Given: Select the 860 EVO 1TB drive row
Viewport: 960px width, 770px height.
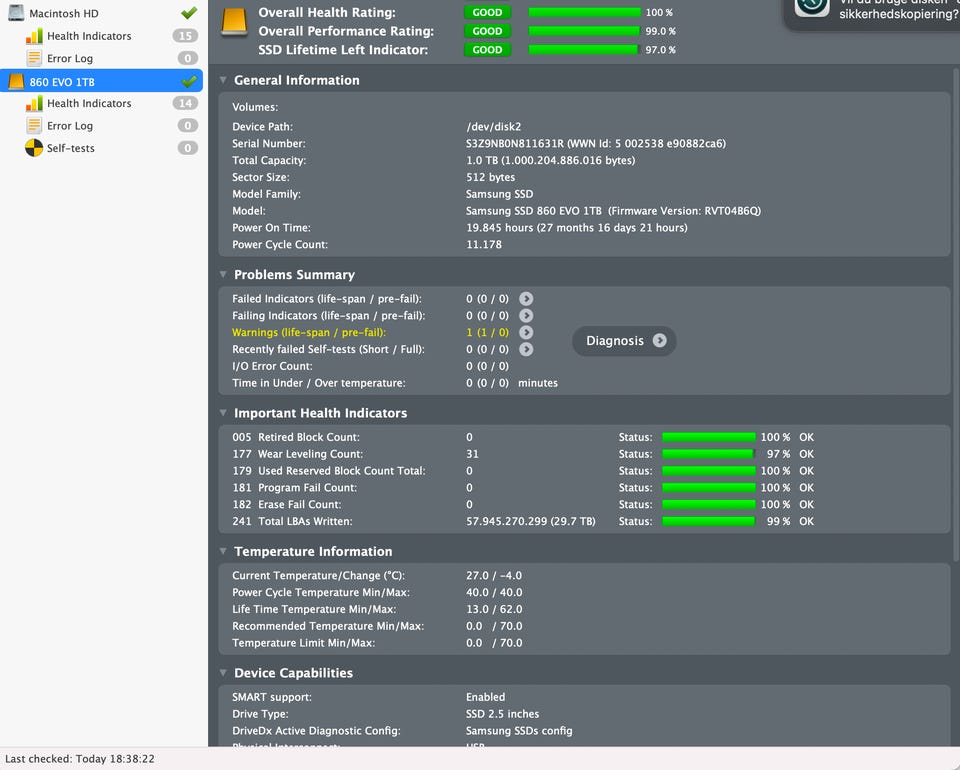Looking at the screenshot, I should pos(102,81).
